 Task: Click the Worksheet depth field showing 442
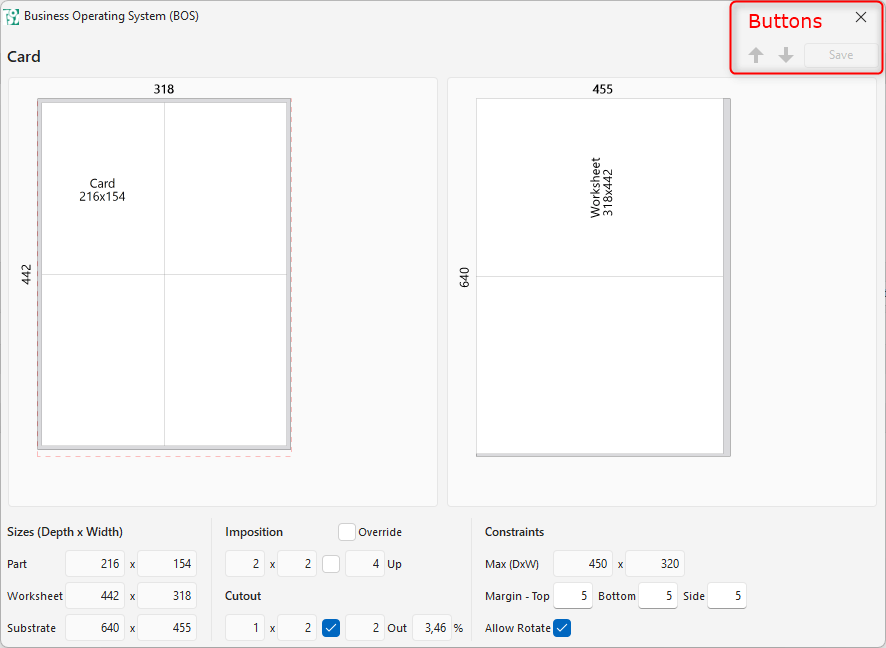96,596
